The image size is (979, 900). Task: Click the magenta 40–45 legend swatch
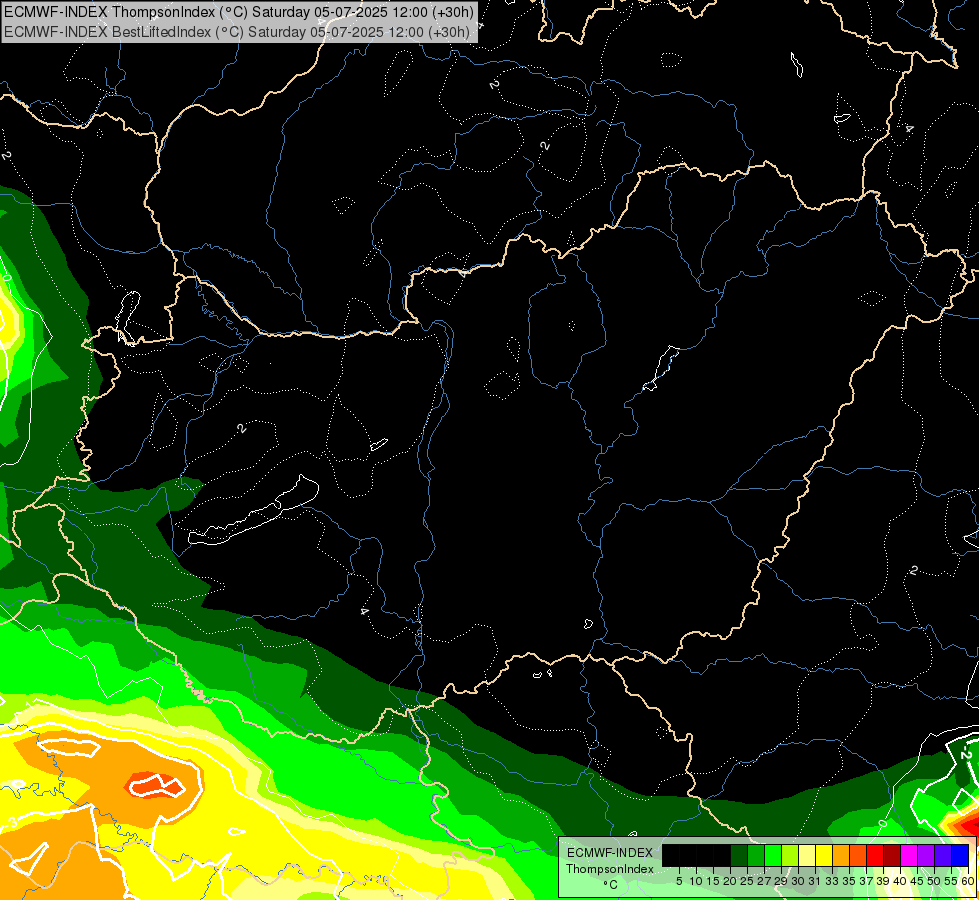(x=909, y=856)
